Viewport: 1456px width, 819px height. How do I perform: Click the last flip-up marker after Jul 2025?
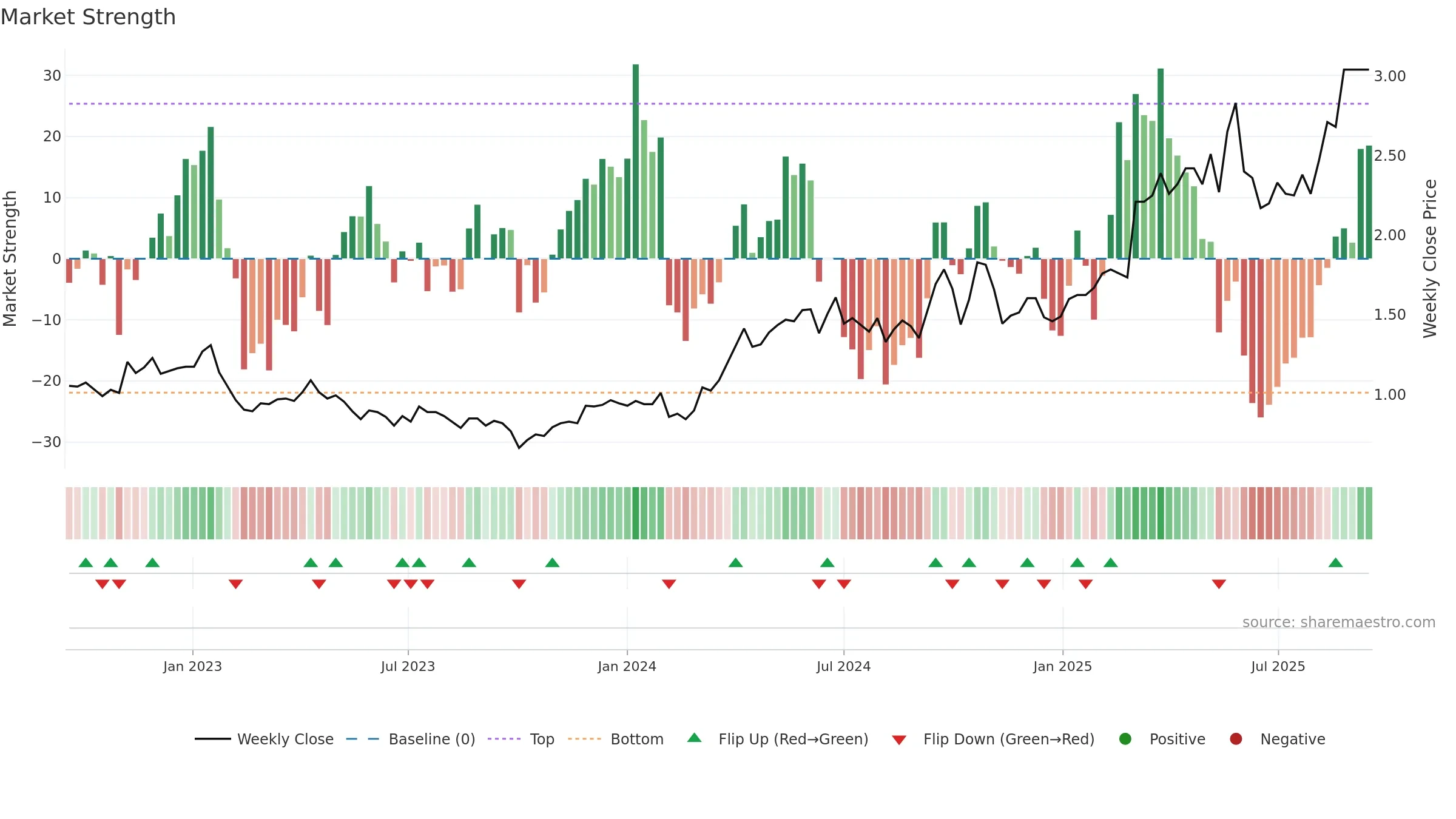[1335, 562]
